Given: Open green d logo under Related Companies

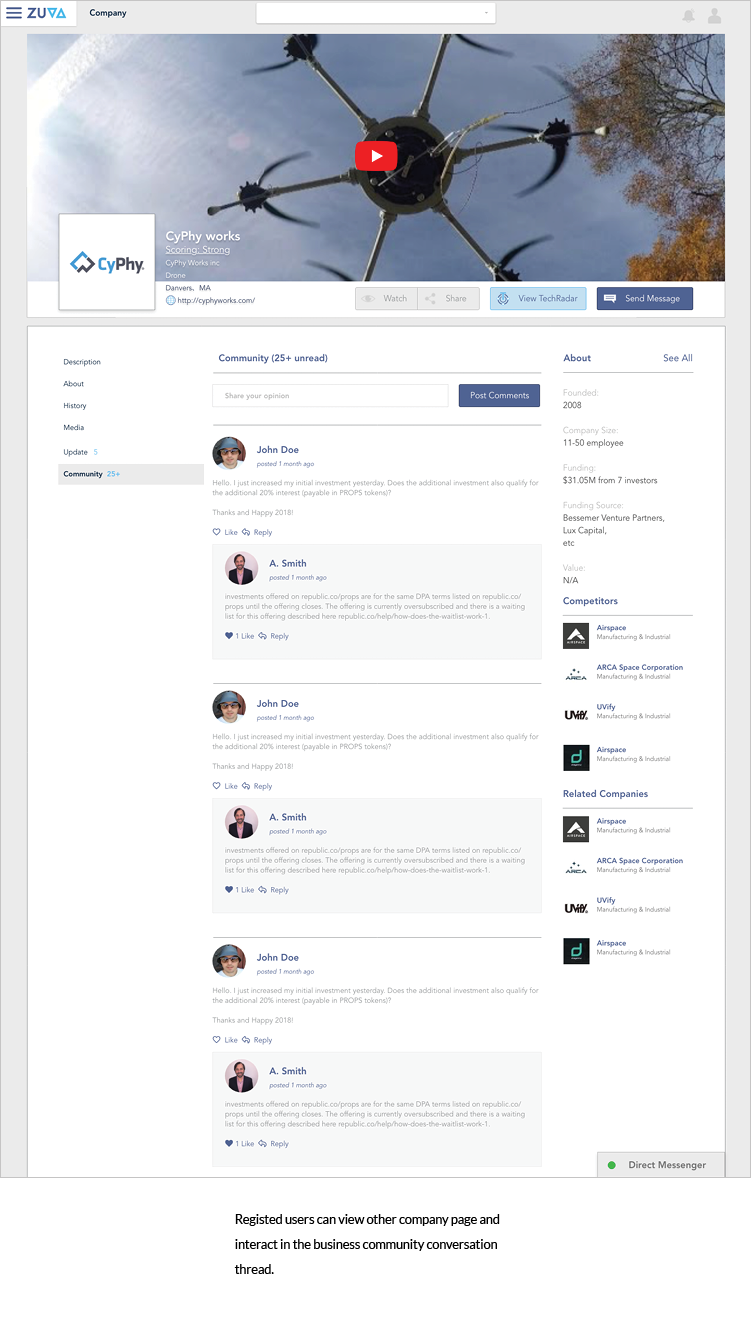Looking at the screenshot, I should pos(576,951).
